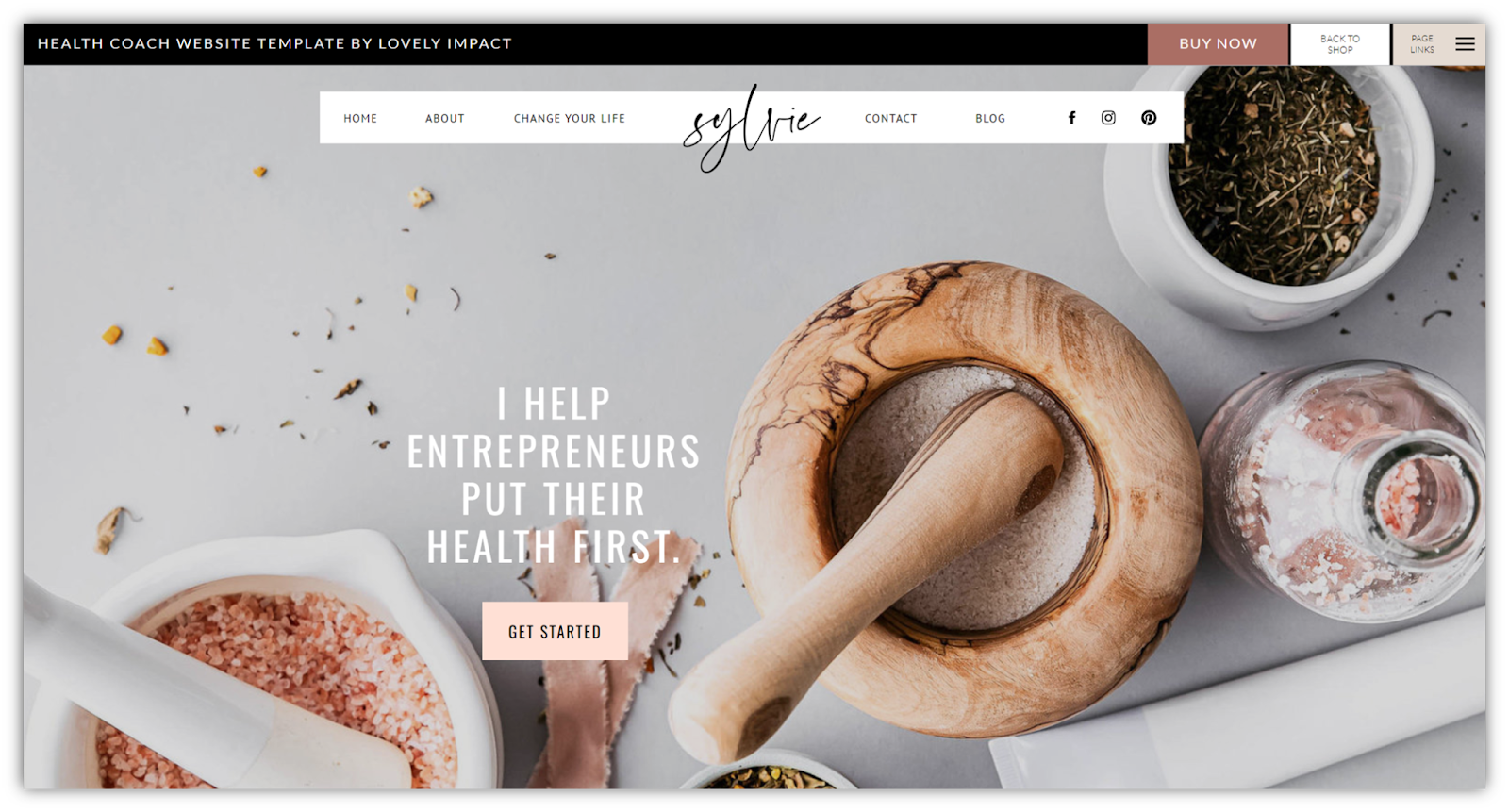Click the sylvie script logo

(752, 127)
